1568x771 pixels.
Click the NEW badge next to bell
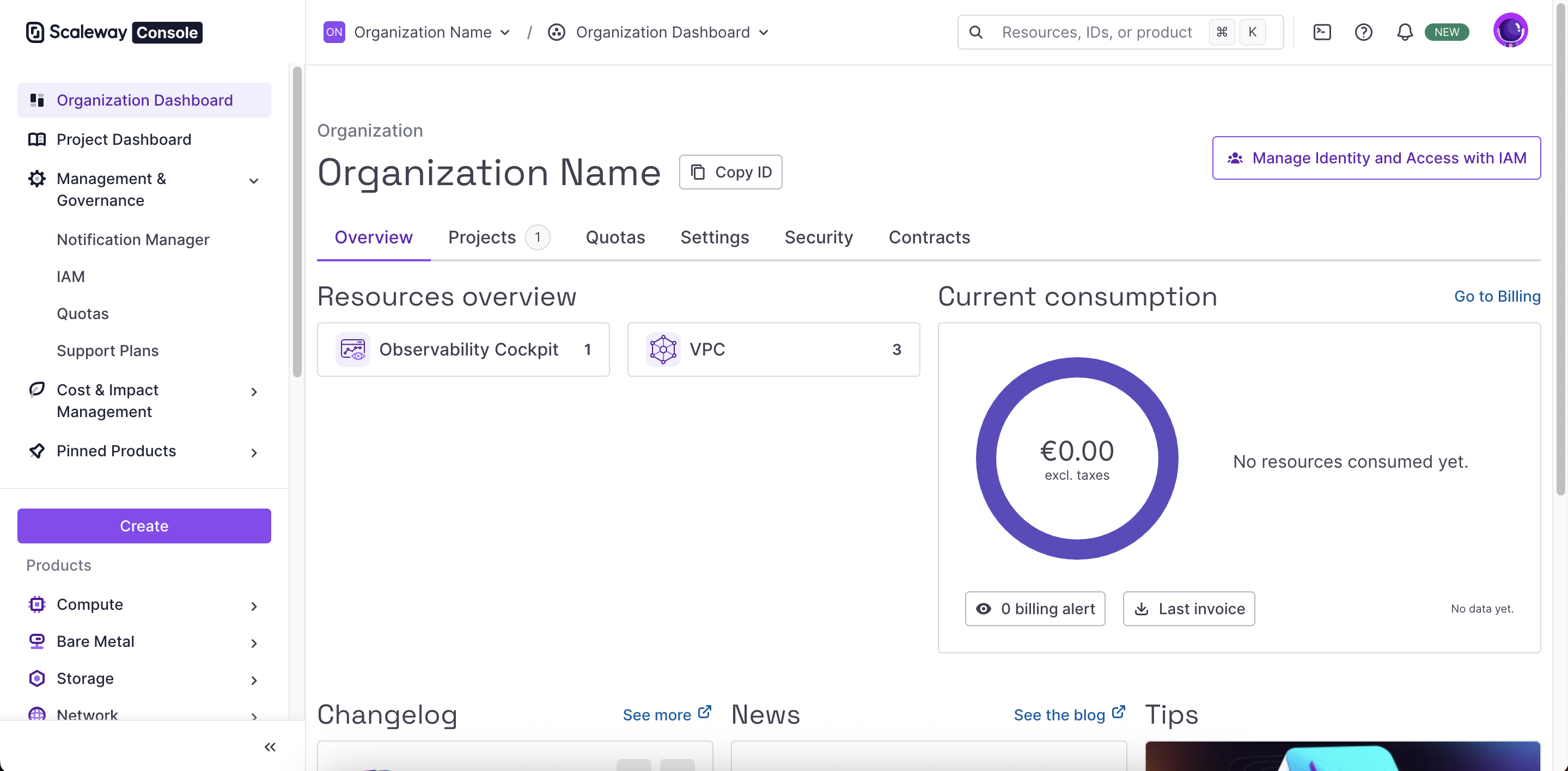(x=1447, y=32)
